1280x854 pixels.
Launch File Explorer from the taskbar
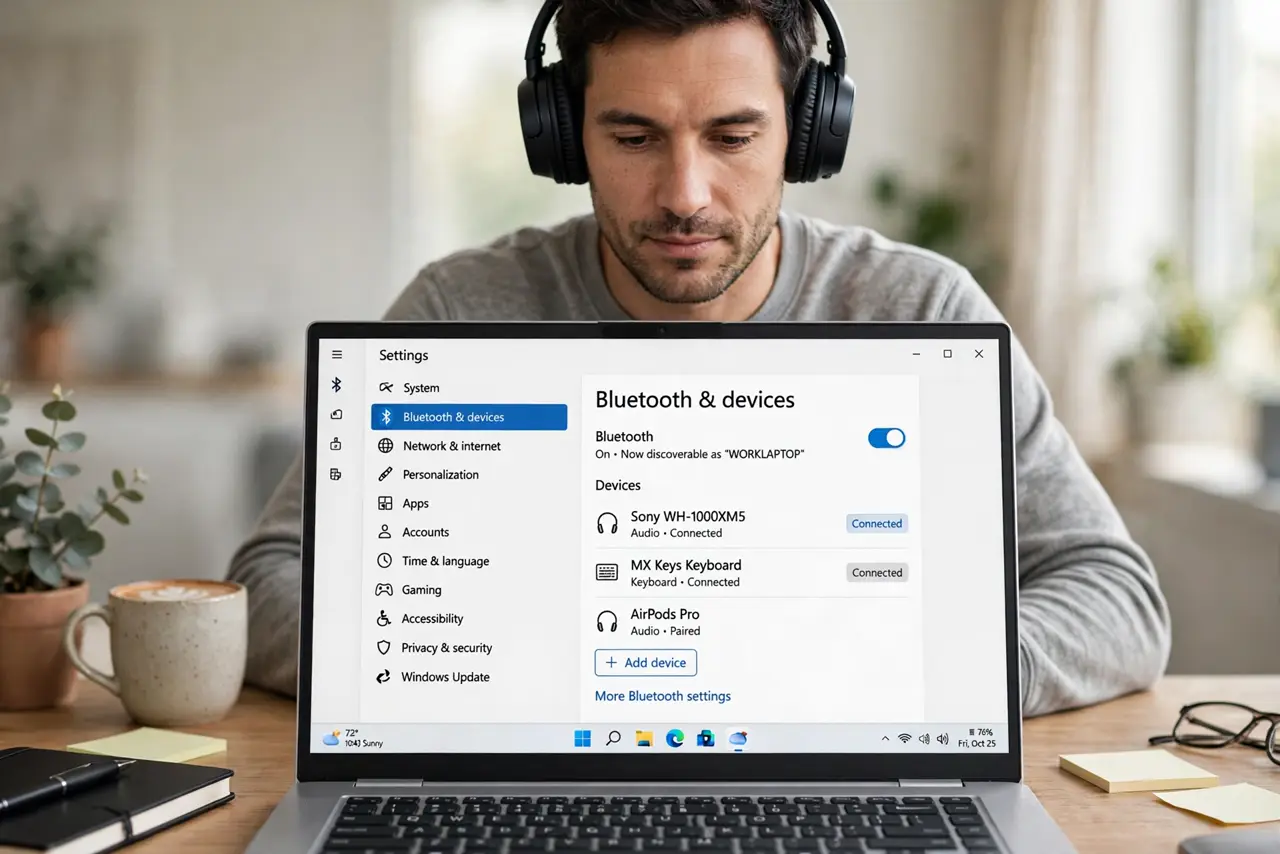click(644, 739)
